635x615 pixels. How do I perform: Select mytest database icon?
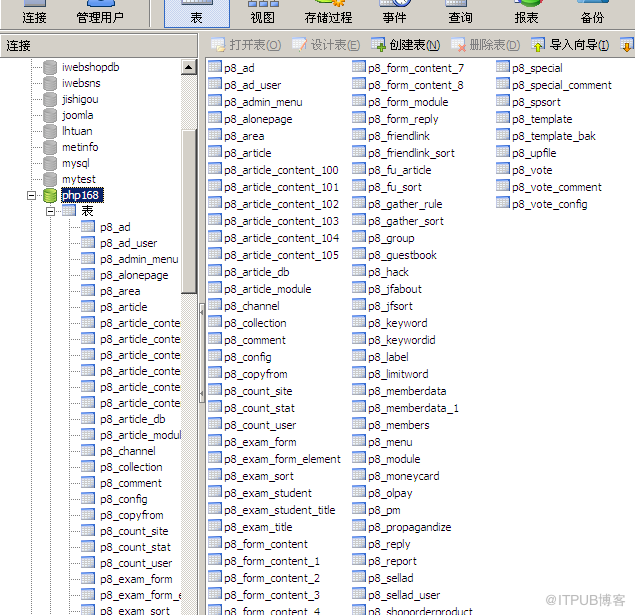click(50, 179)
